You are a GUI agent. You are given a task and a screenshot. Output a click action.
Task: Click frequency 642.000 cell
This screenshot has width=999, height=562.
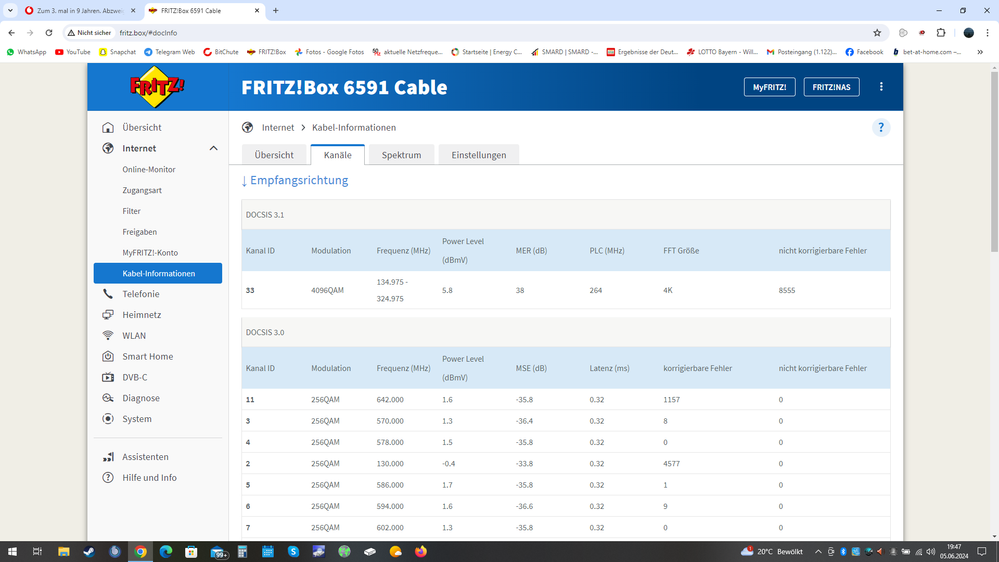(x=390, y=400)
